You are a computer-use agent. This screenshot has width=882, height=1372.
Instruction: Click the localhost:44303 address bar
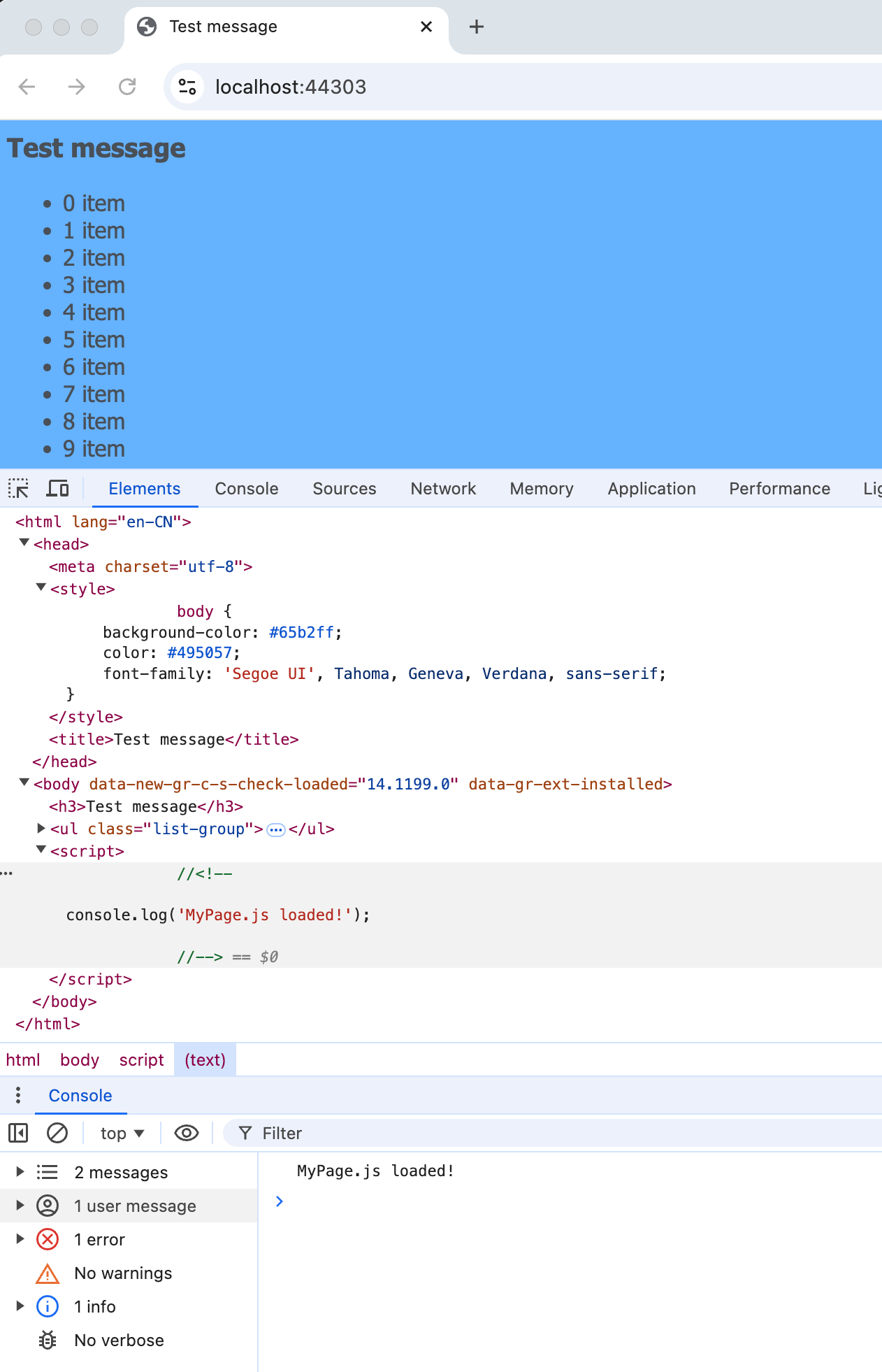click(291, 87)
